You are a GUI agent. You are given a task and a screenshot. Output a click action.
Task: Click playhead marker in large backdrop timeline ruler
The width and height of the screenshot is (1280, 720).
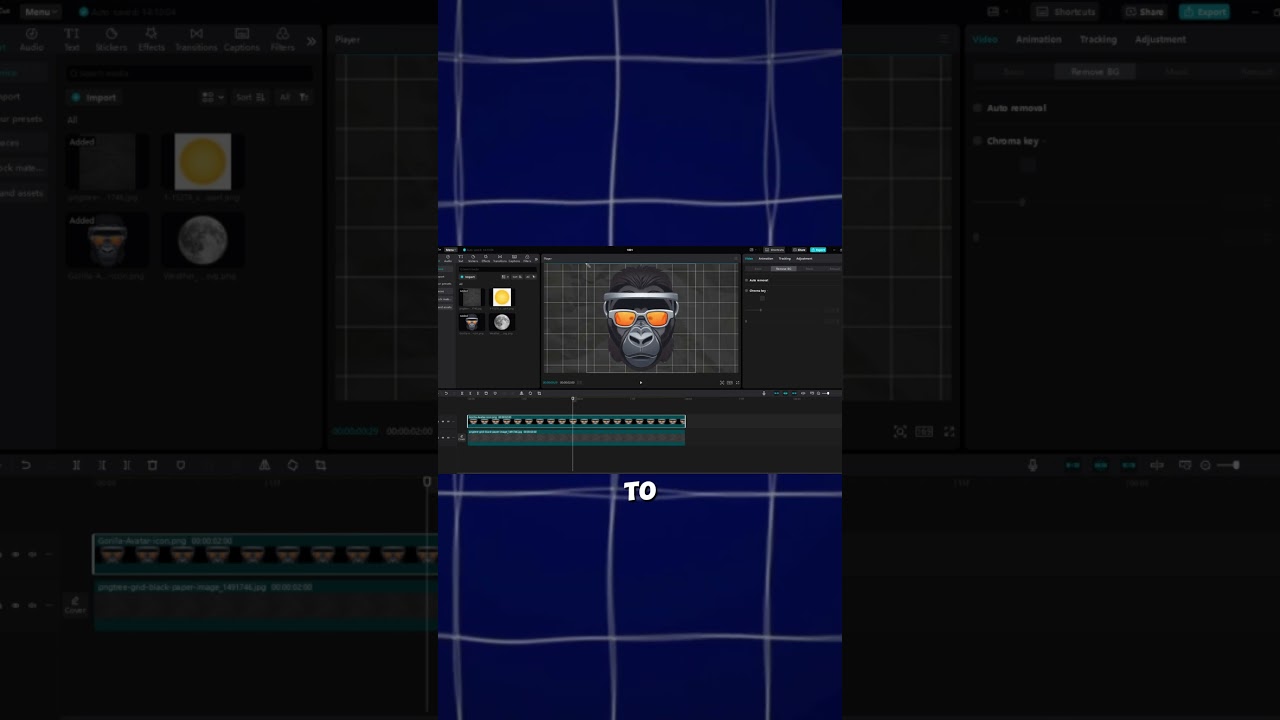coord(428,482)
